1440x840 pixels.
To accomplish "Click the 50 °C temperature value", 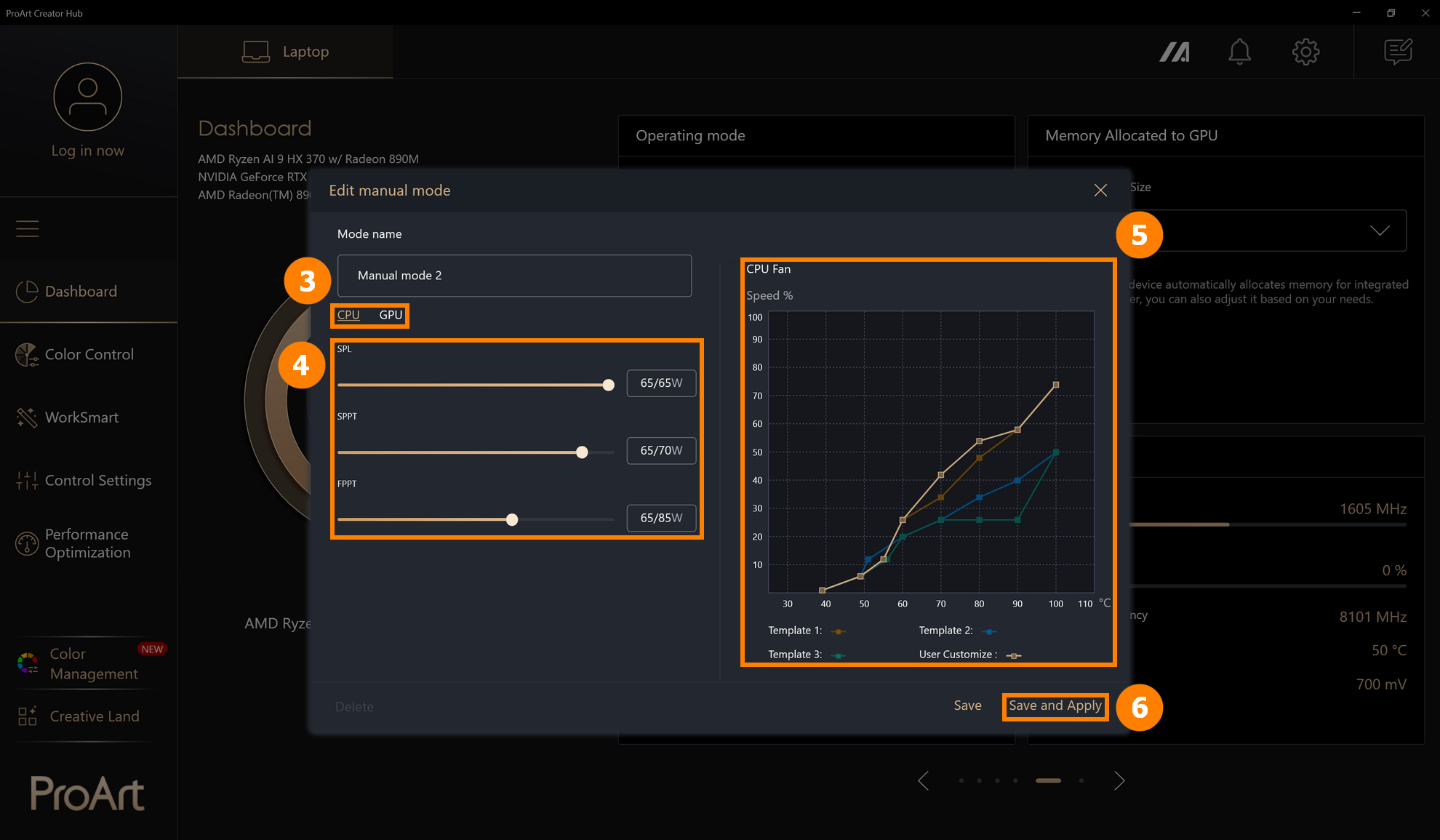I will click(1388, 650).
